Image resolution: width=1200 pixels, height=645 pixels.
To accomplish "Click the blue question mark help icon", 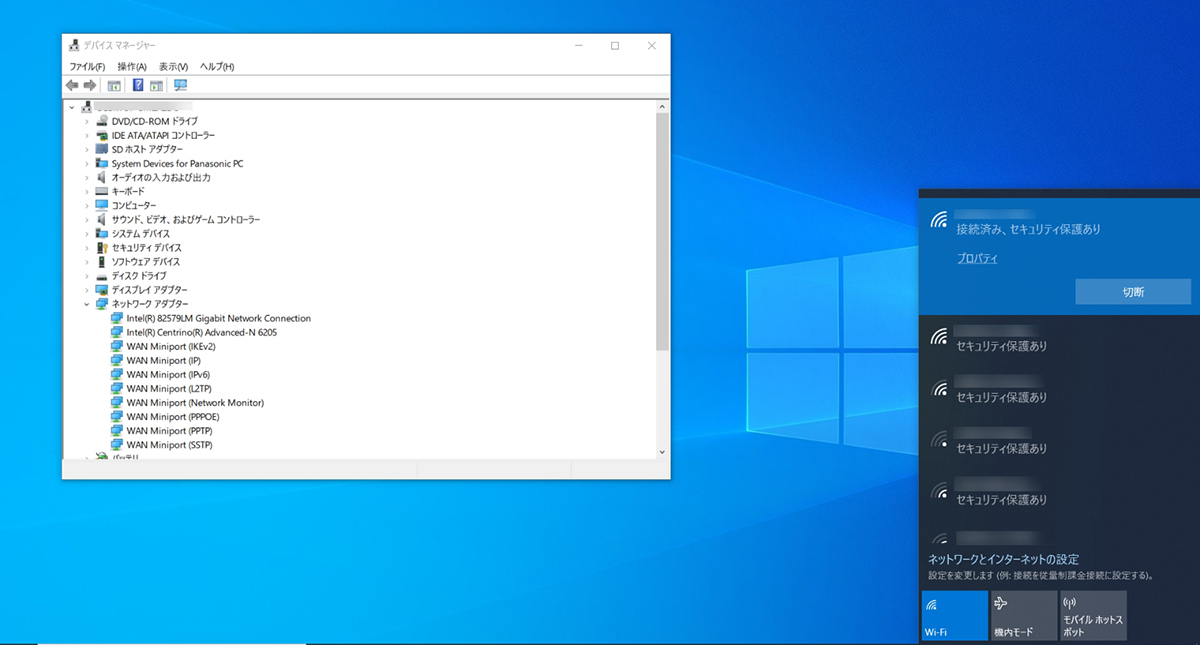I will [138, 86].
